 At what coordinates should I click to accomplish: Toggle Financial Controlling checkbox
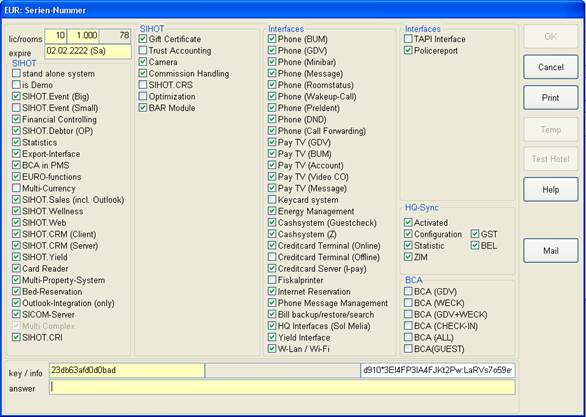[16, 120]
